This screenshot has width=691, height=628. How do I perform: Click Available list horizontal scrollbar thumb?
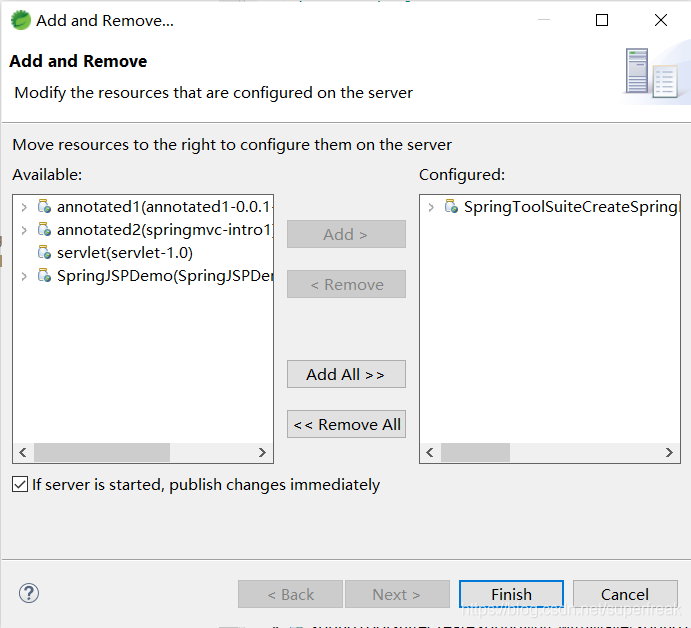pos(102,453)
